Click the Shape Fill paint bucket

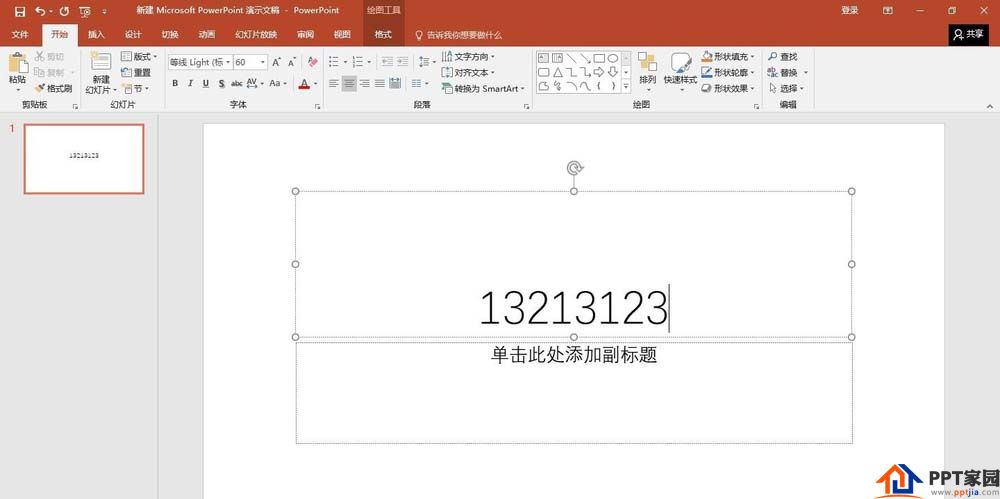click(x=707, y=57)
